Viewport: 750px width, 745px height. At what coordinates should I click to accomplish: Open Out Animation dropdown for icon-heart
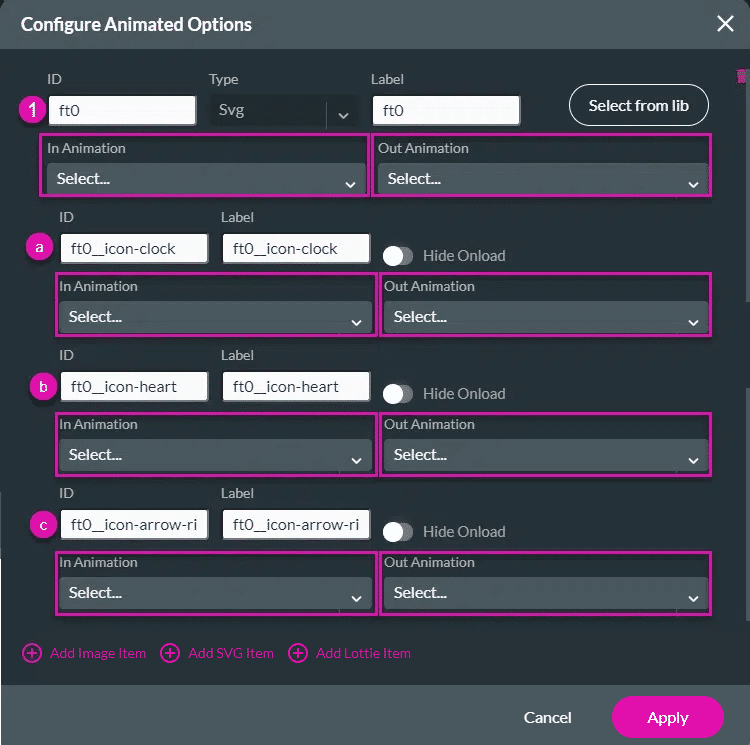[x=546, y=455]
